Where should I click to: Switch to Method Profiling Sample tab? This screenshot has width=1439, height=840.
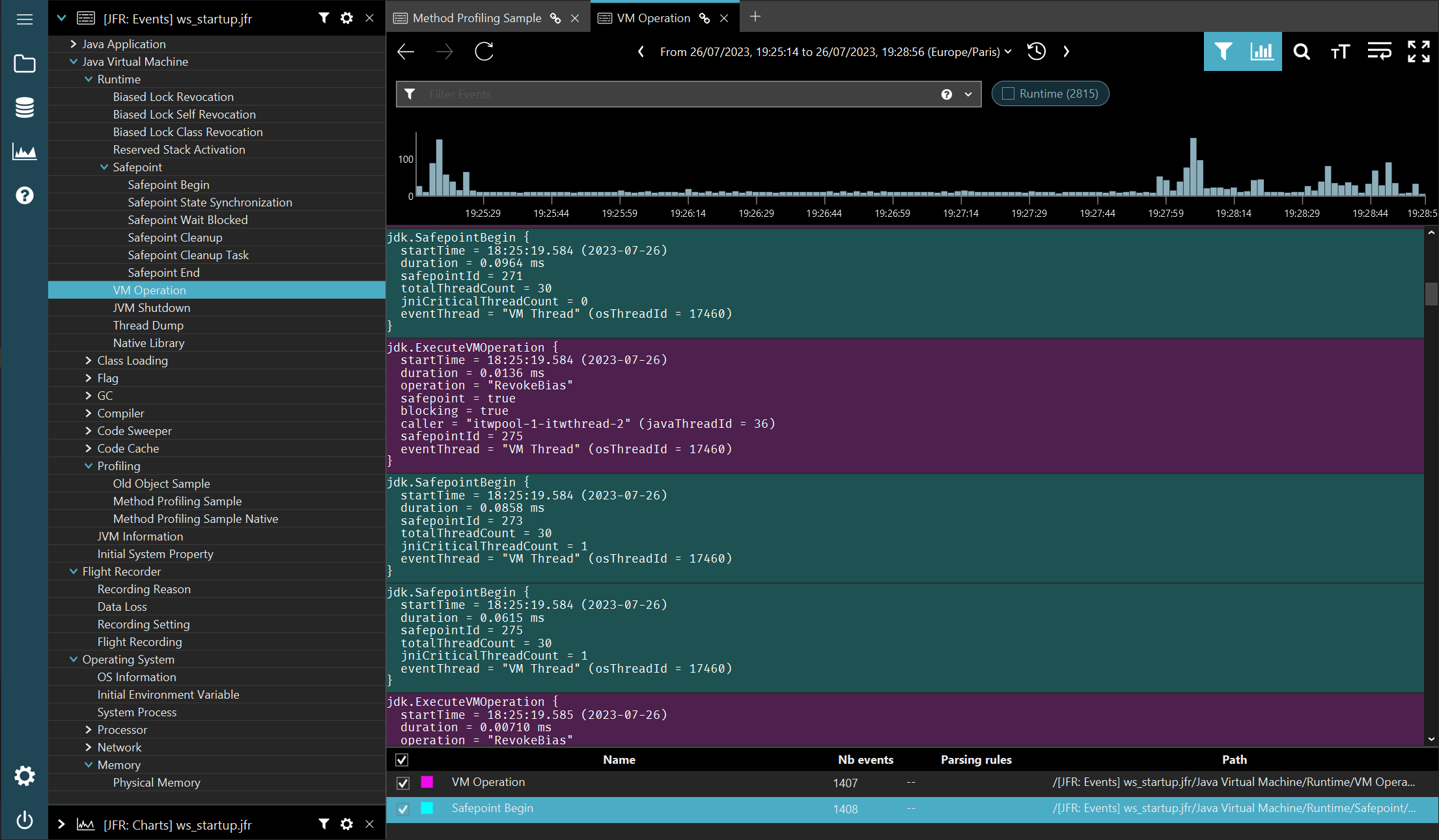[x=477, y=18]
